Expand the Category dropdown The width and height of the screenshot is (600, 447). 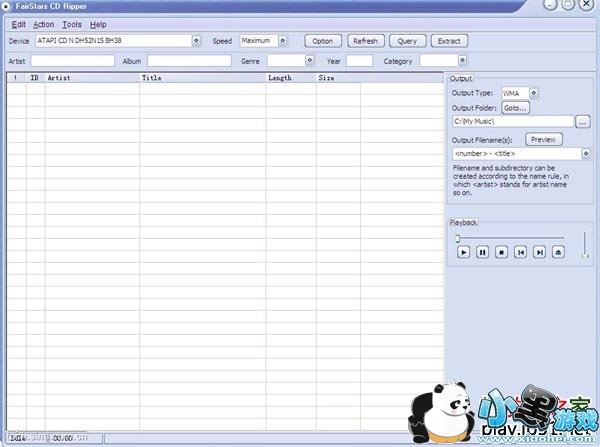462,60
